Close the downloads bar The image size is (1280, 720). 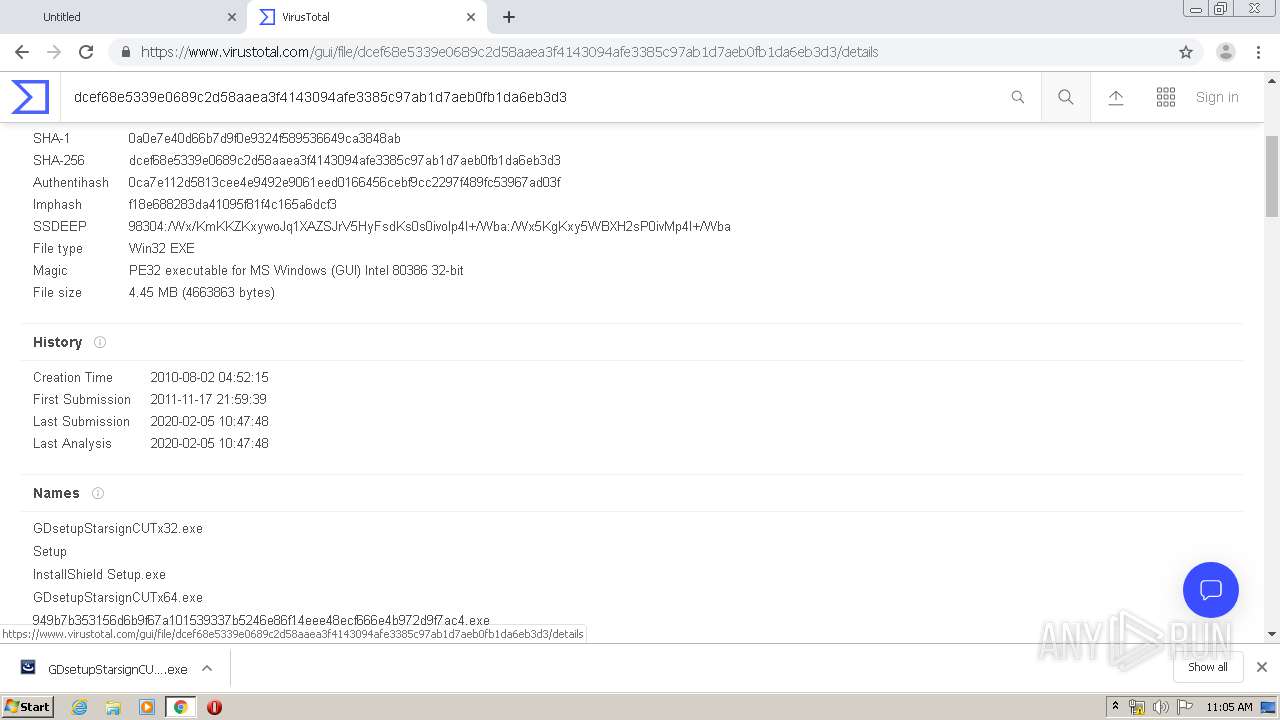point(1262,667)
